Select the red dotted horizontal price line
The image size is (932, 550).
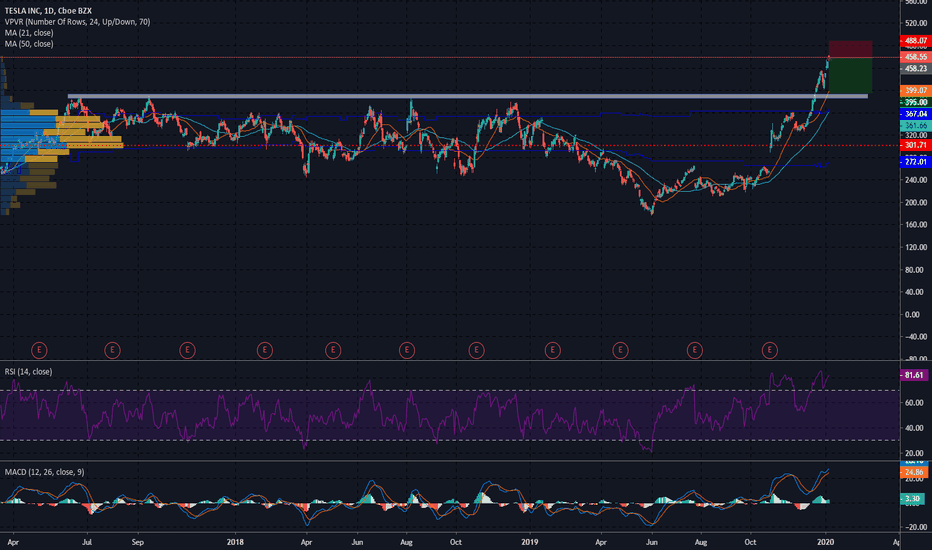(449, 145)
